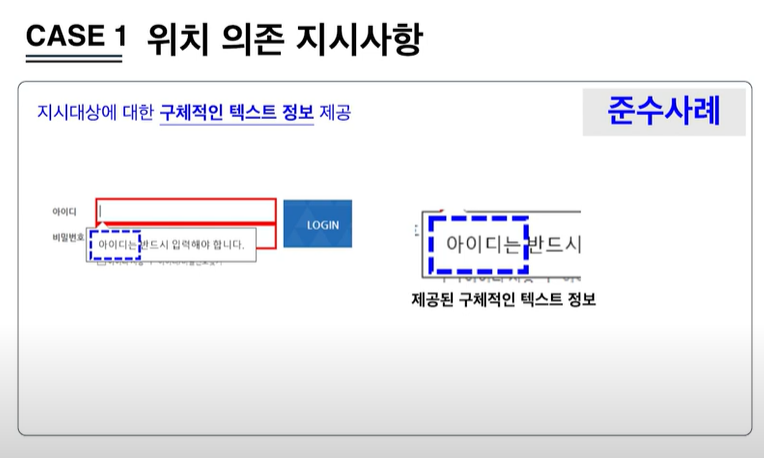Image resolution: width=764 pixels, height=458 pixels.
Task: Click the '비밀번호' field label
Action: click(x=68, y=237)
